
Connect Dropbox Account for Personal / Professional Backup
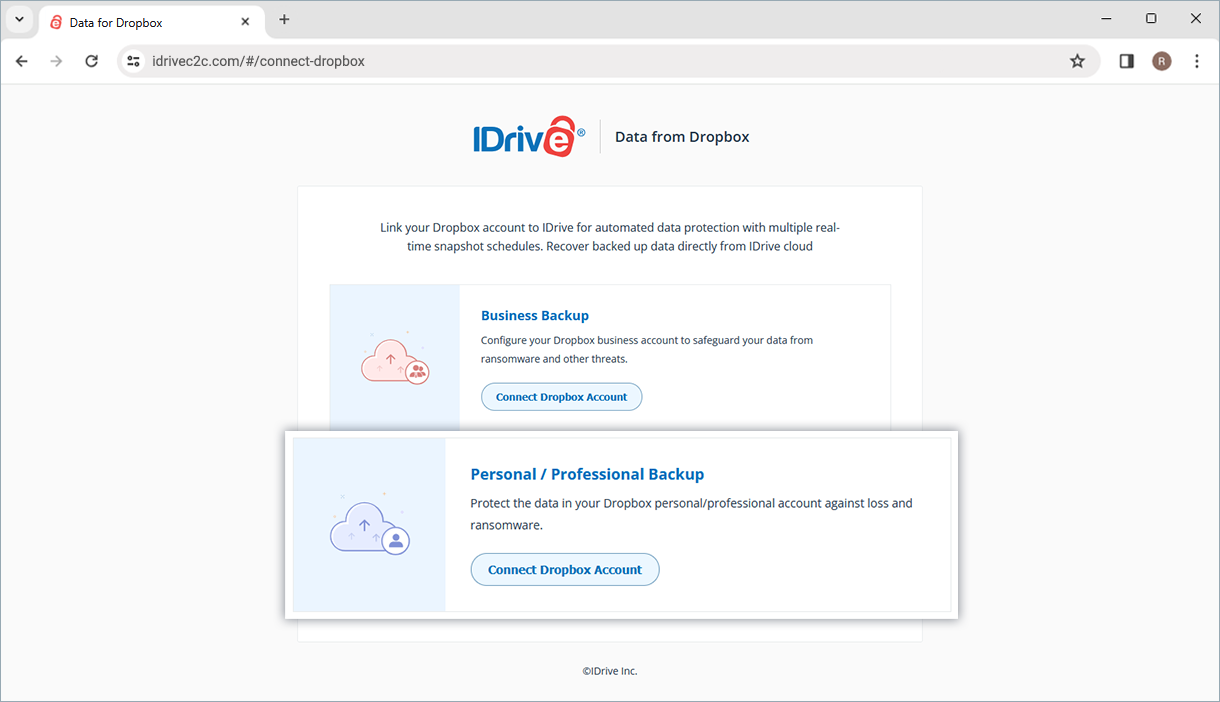565,570
